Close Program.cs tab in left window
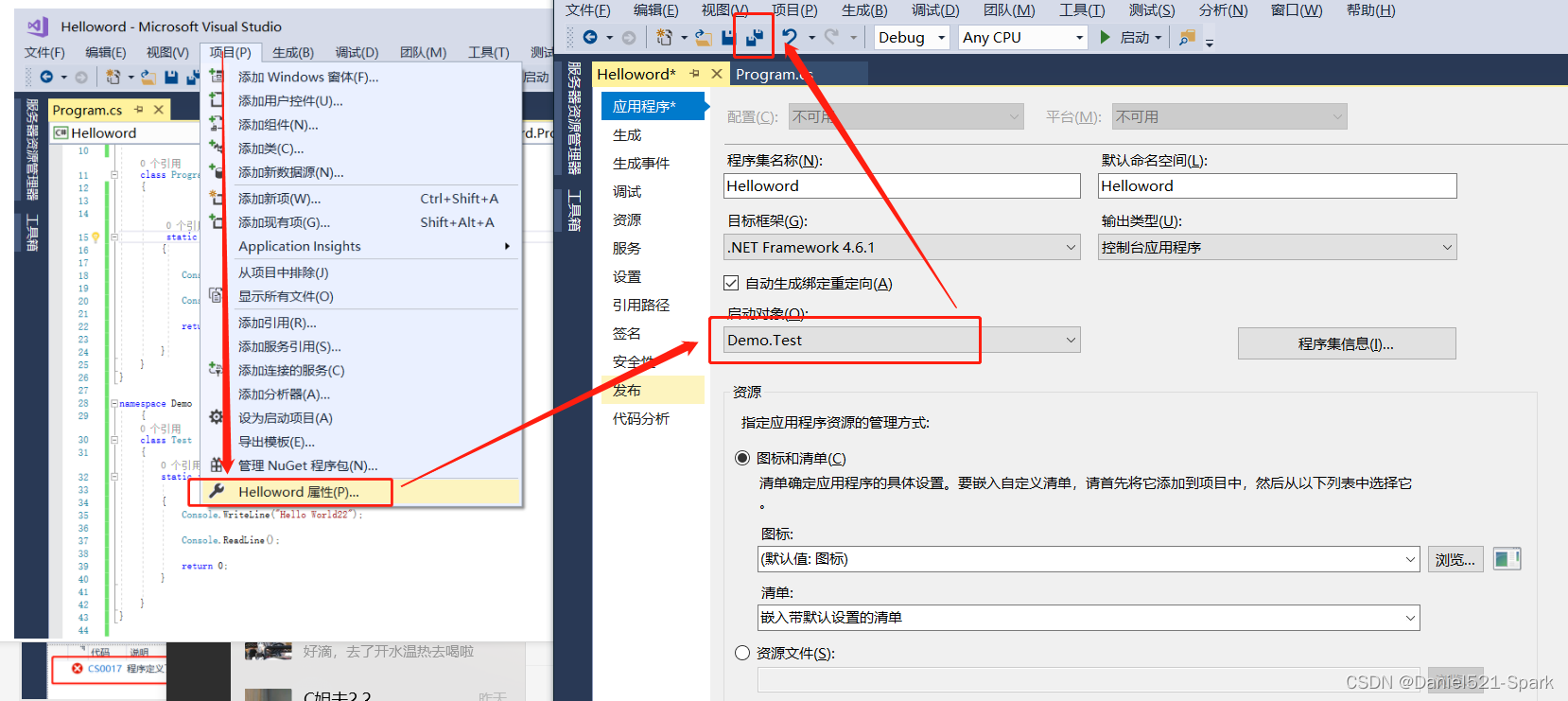The width and height of the screenshot is (1568, 701). [x=159, y=110]
